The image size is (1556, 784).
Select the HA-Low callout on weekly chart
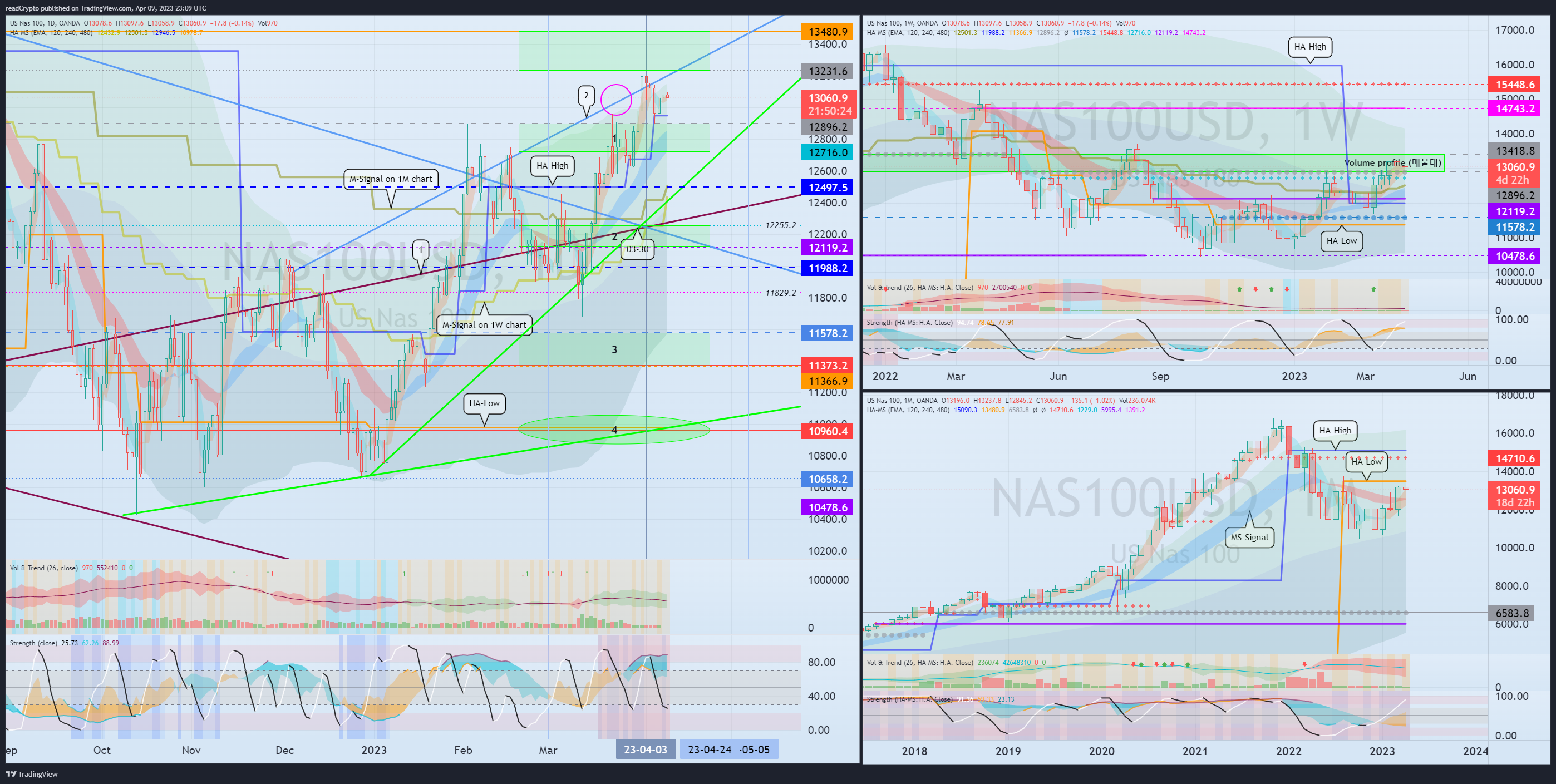(x=1342, y=241)
